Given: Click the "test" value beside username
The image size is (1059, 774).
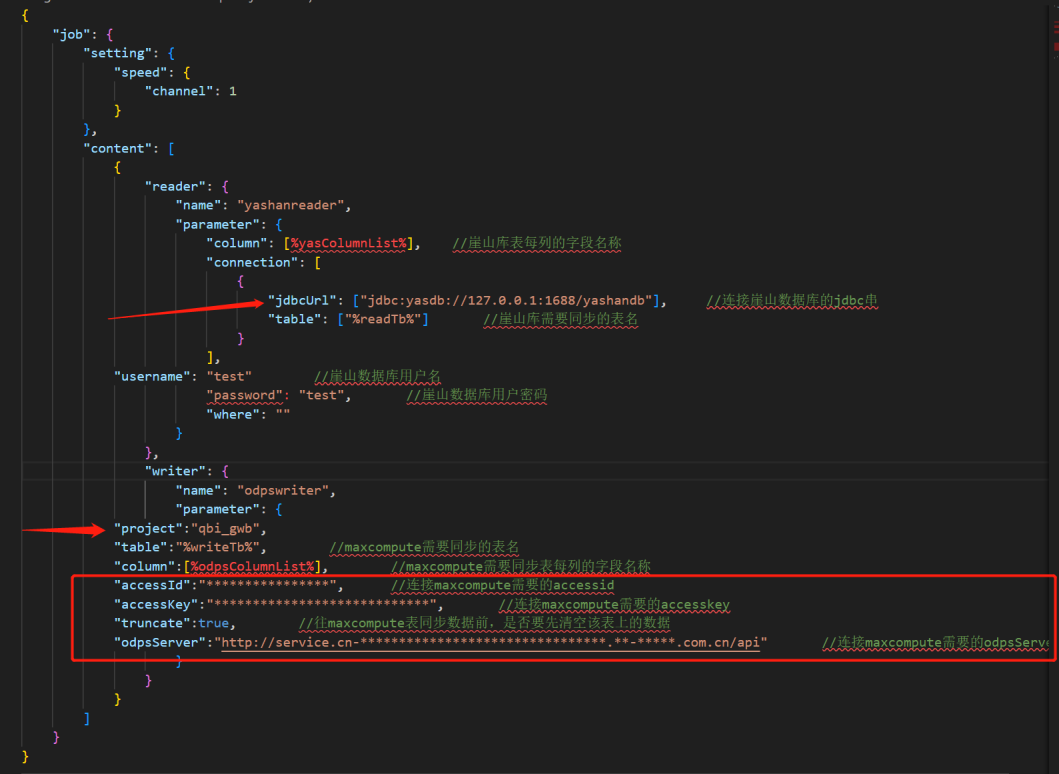Looking at the screenshot, I should click(x=229, y=376).
